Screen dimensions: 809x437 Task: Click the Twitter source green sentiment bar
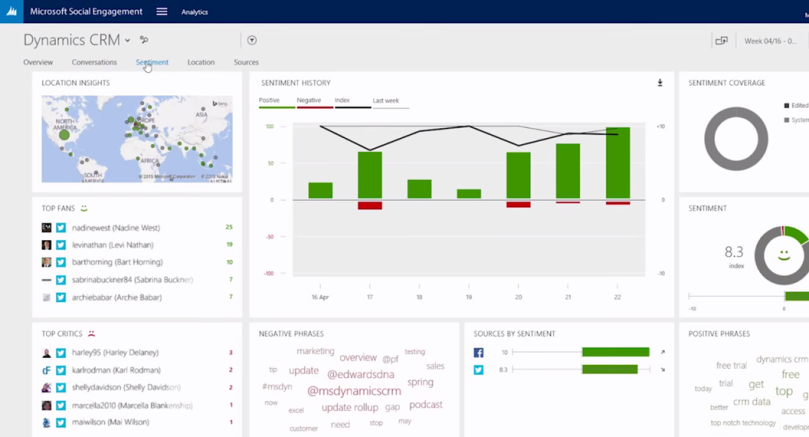point(610,369)
